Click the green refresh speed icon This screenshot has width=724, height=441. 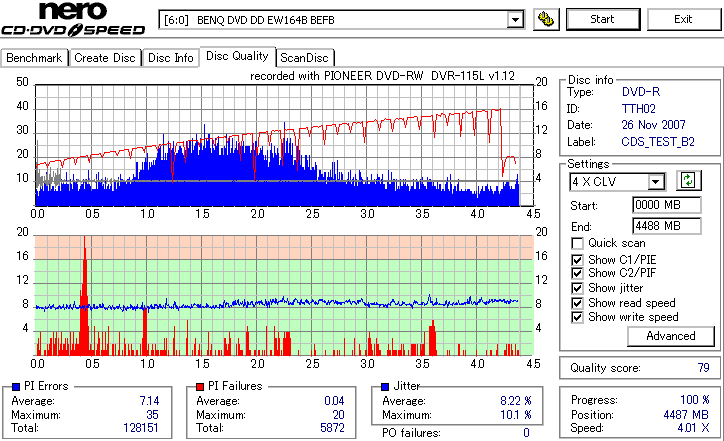click(688, 181)
